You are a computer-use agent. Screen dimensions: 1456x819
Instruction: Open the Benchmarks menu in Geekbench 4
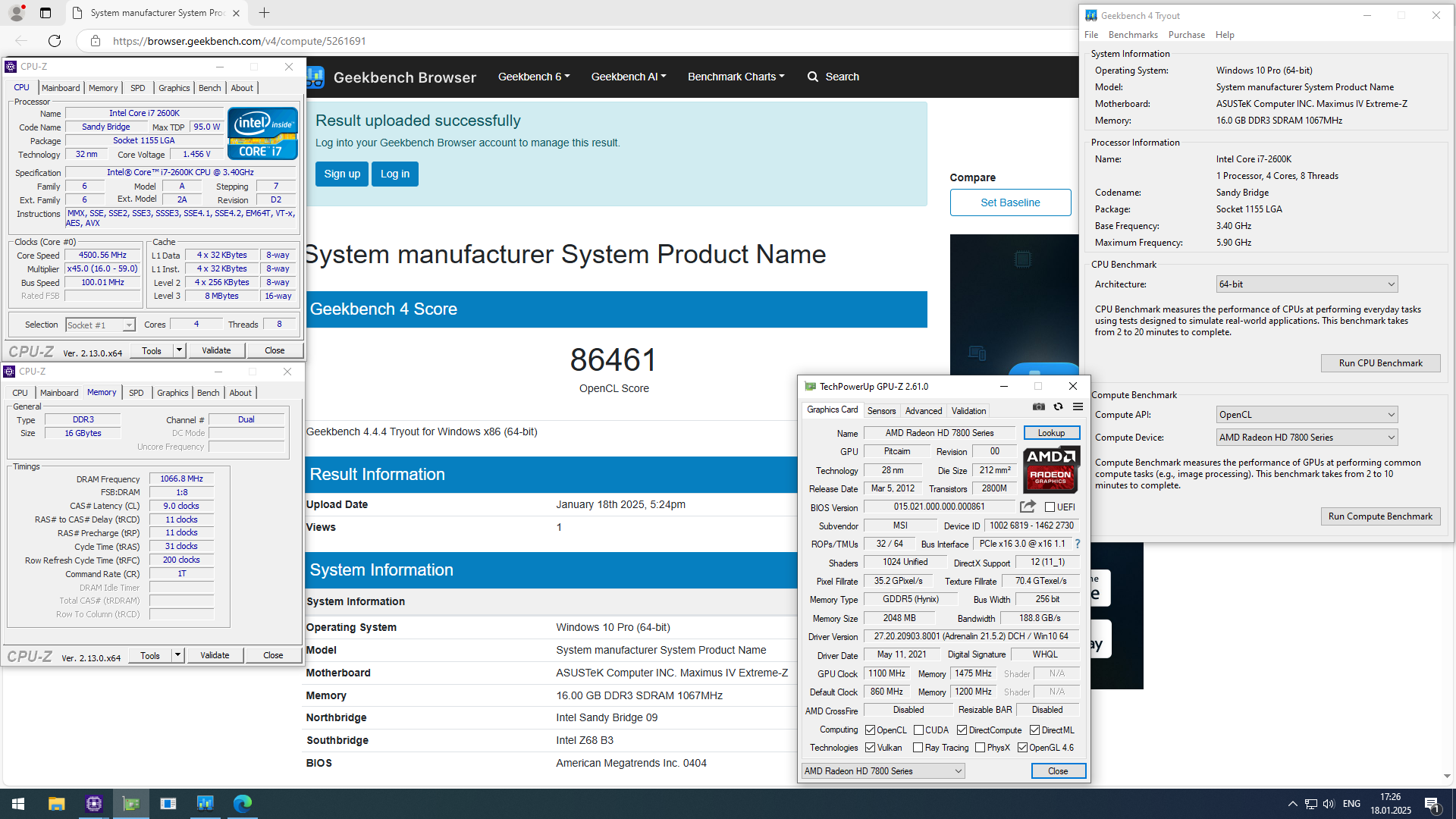(x=1133, y=35)
